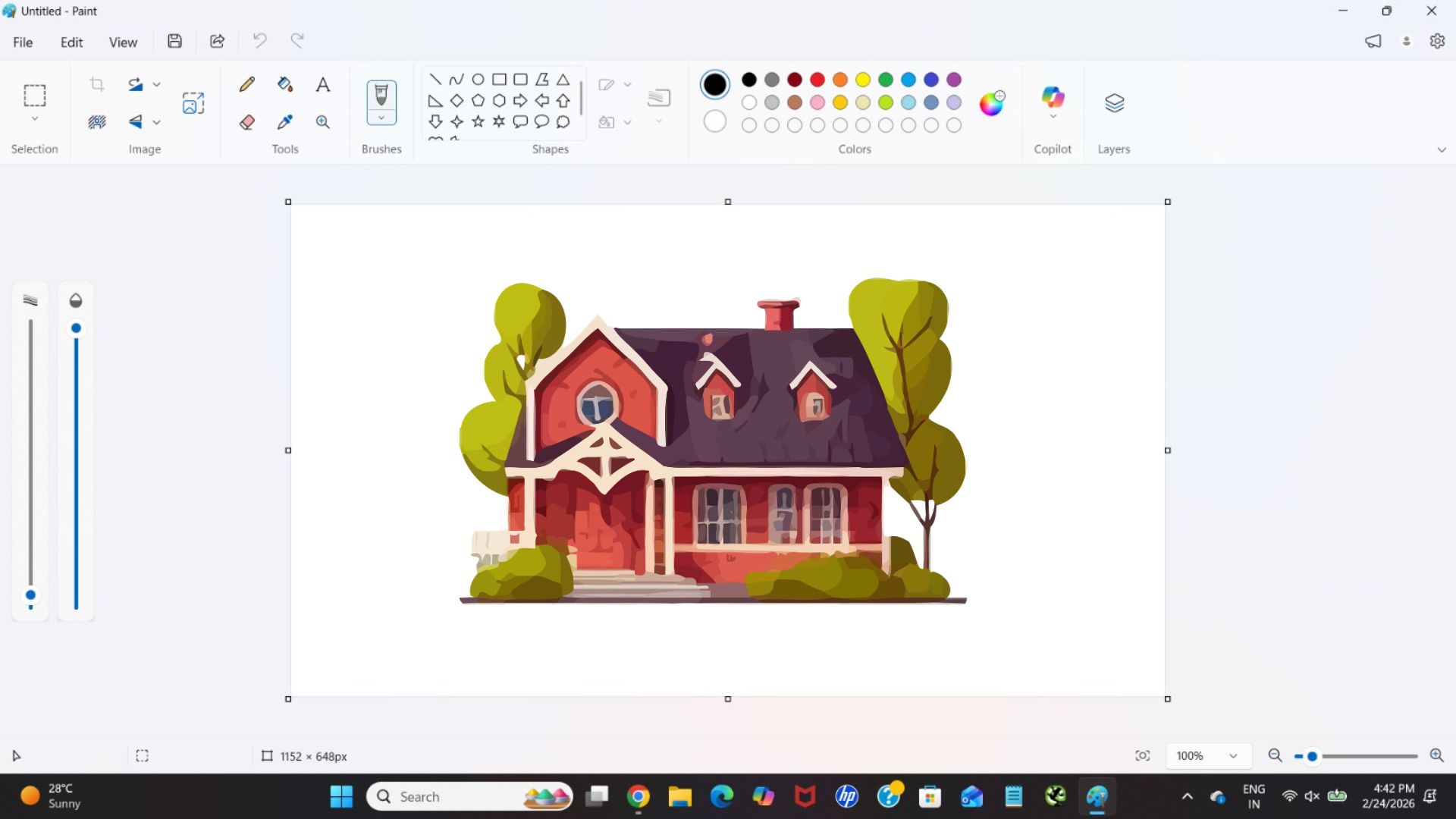Choose the five-point star shape
Viewport: 1456px width, 819px height.
[478, 121]
